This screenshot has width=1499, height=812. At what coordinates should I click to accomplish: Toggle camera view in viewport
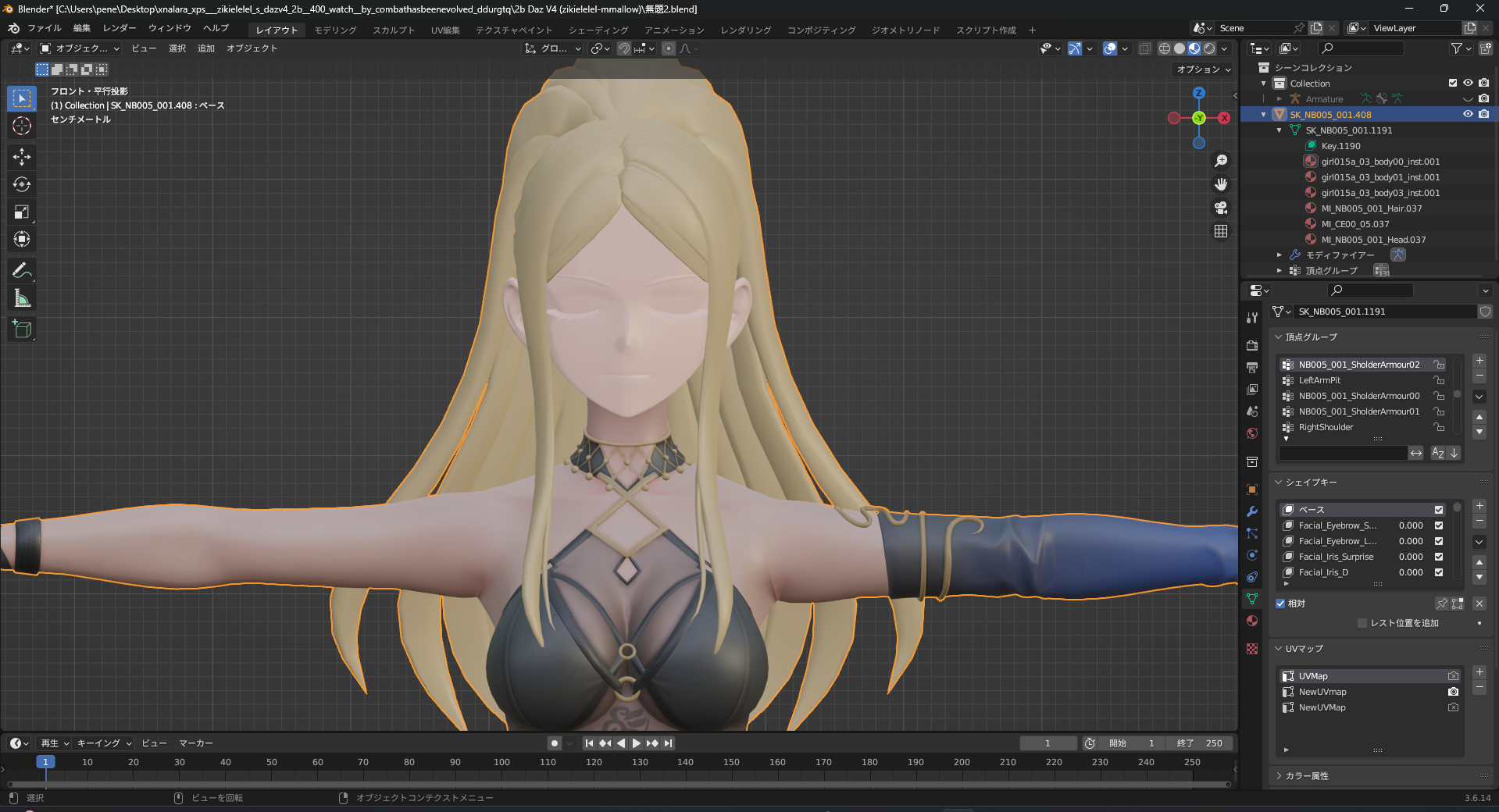pos(1221,208)
